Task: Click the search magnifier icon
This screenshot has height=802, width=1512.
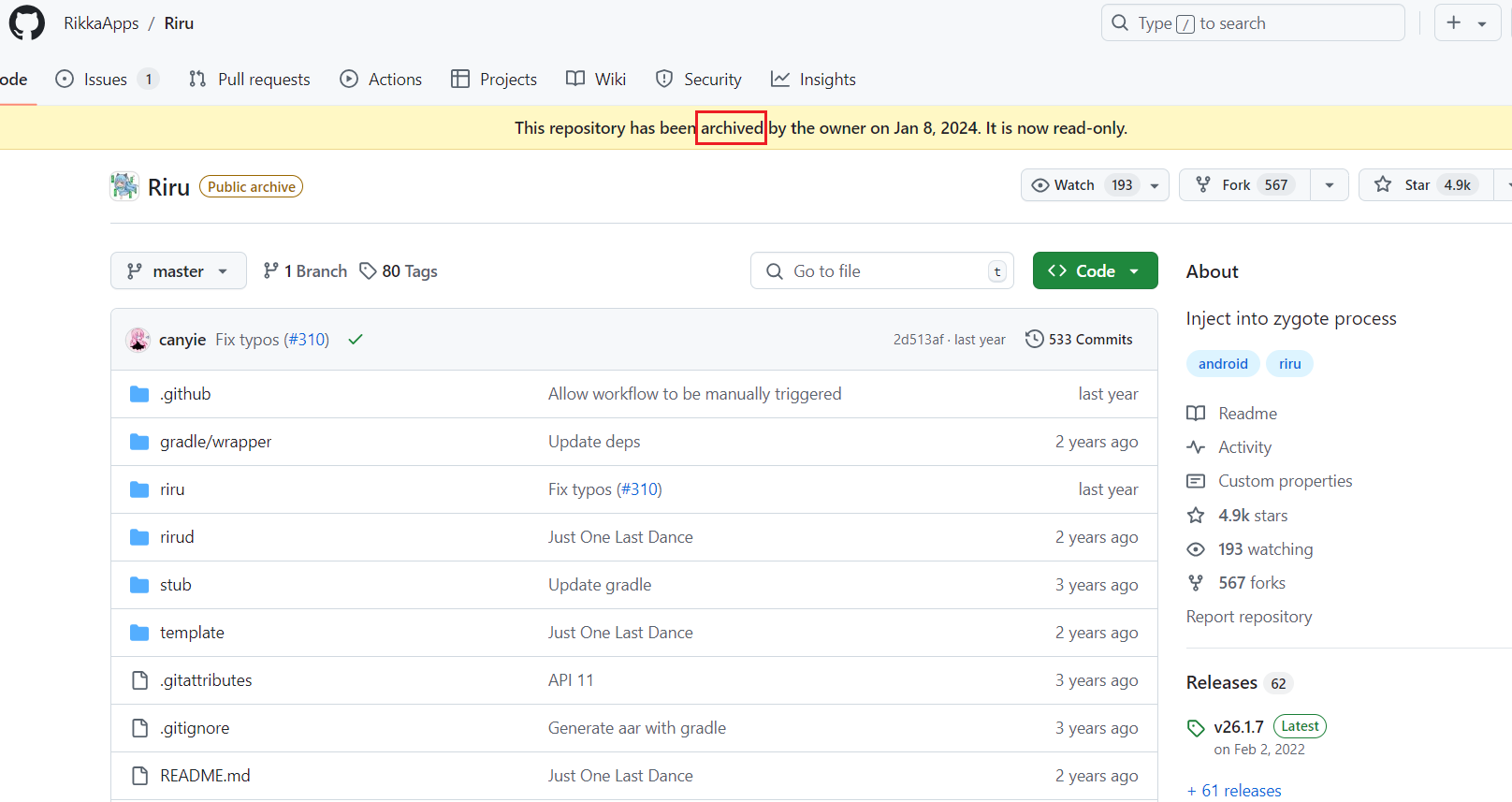Action: coord(1120,22)
